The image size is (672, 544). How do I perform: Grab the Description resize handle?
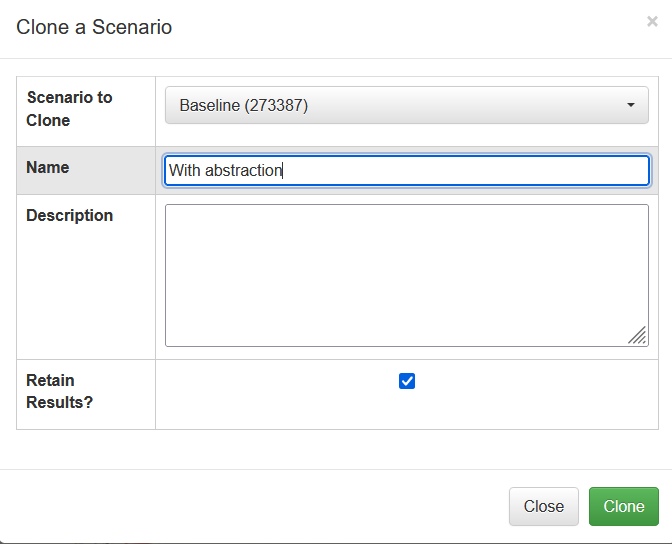click(x=637, y=336)
